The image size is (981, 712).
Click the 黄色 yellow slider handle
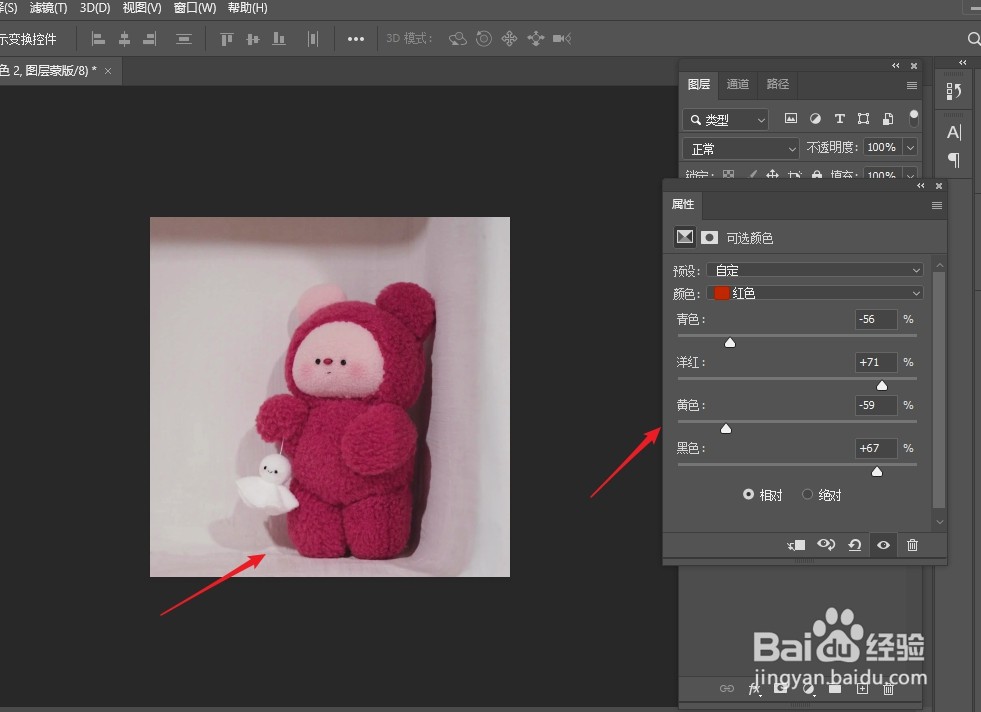coord(726,429)
